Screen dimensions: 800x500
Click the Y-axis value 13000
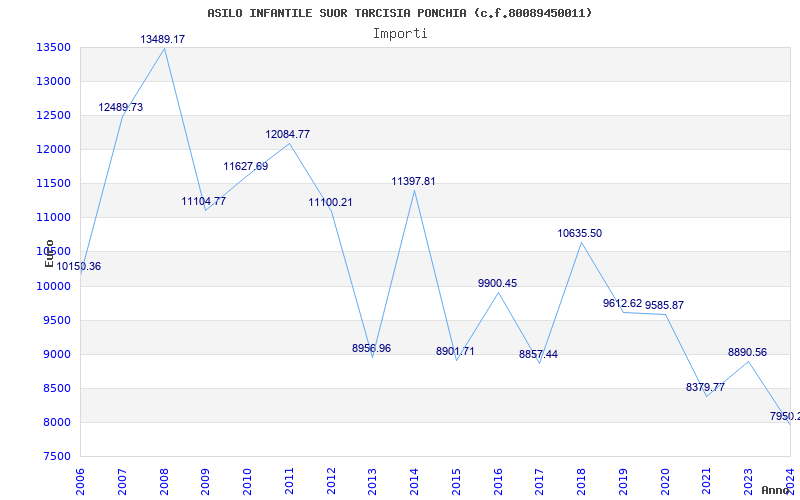coord(54,82)
